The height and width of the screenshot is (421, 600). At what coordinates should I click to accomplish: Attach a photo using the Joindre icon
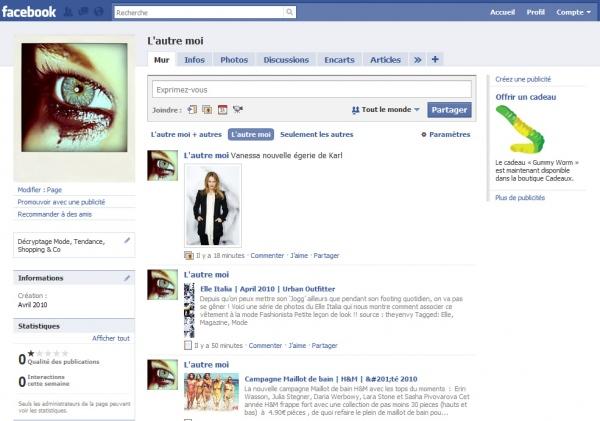coord(207,110)
